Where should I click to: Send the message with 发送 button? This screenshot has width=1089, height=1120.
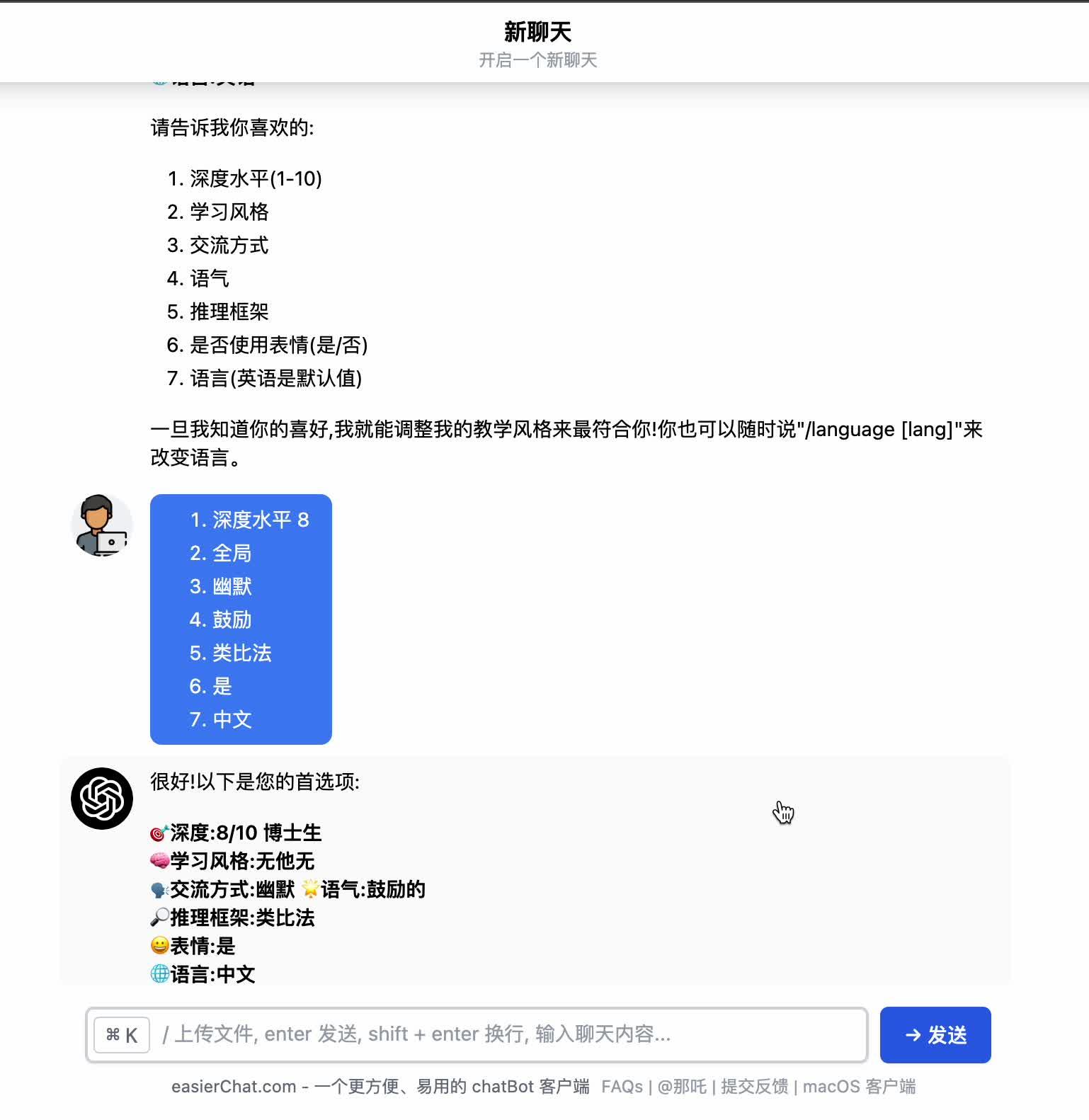pyautogui.click(x=935, y=1035)
